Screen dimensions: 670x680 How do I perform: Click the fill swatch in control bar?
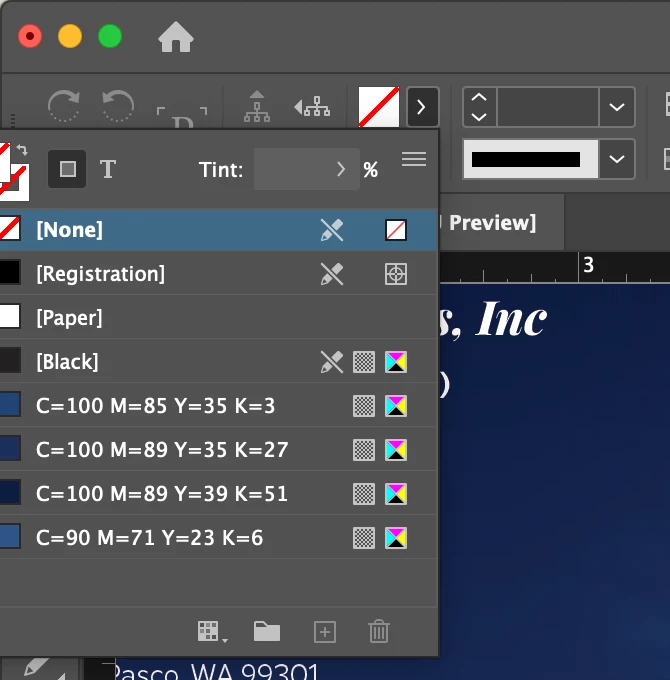pos(379,107)
